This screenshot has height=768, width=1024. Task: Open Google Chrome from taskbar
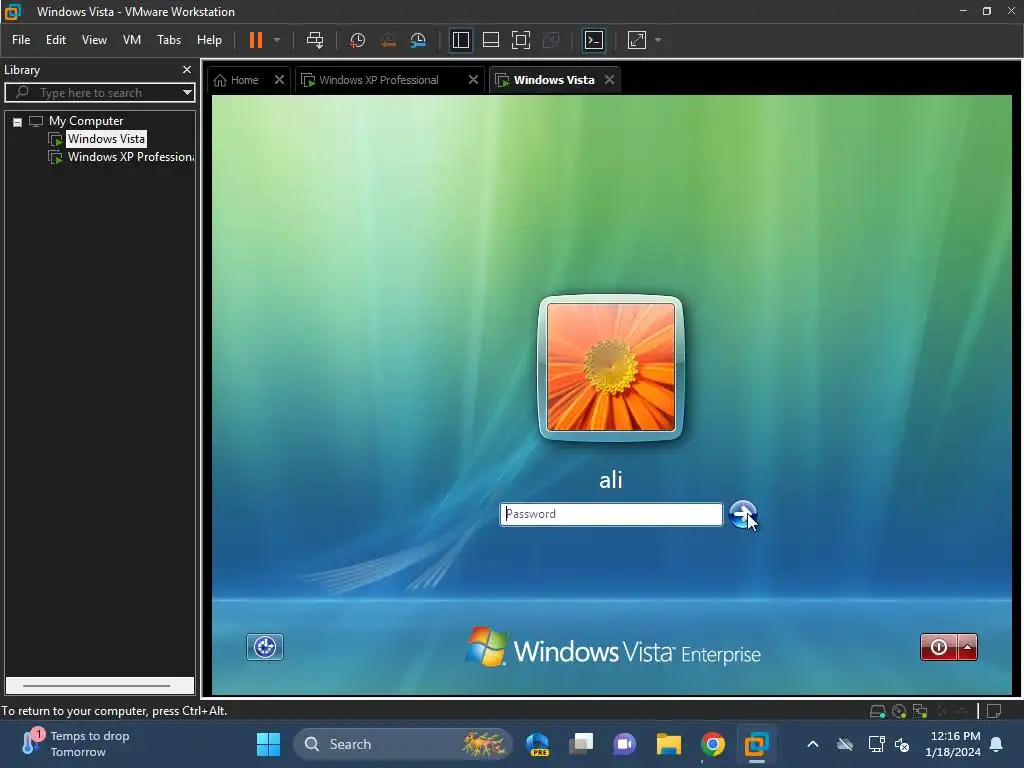(712, 744)
